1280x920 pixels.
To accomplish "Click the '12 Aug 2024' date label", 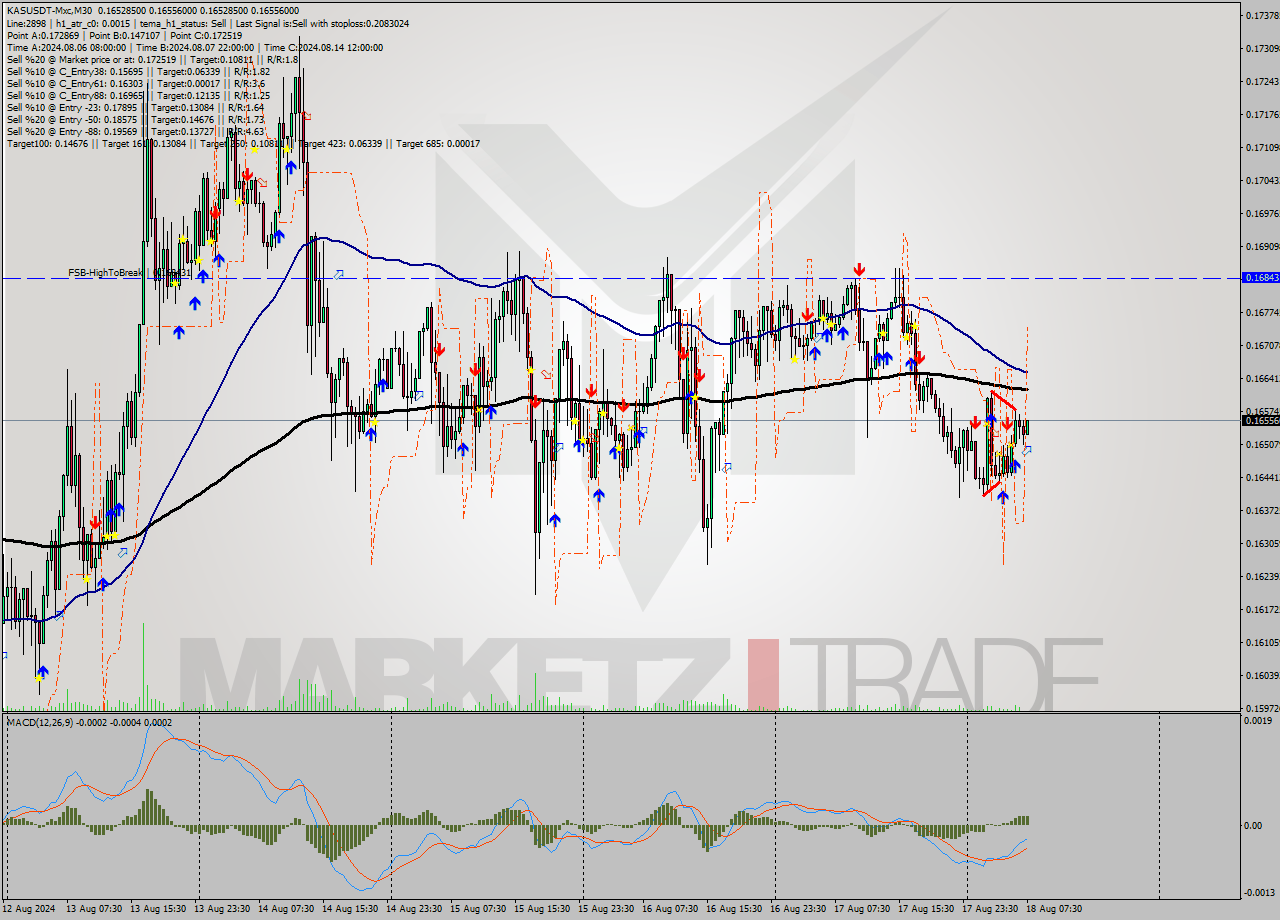I will (28, 909).
